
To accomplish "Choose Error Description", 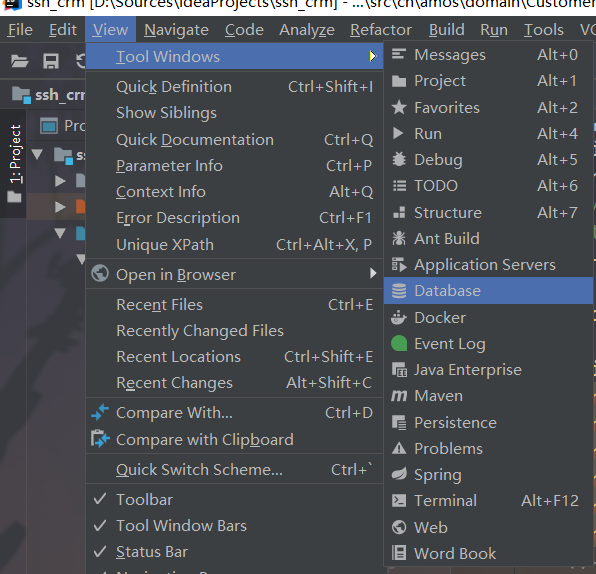I will tap(234, 218).
